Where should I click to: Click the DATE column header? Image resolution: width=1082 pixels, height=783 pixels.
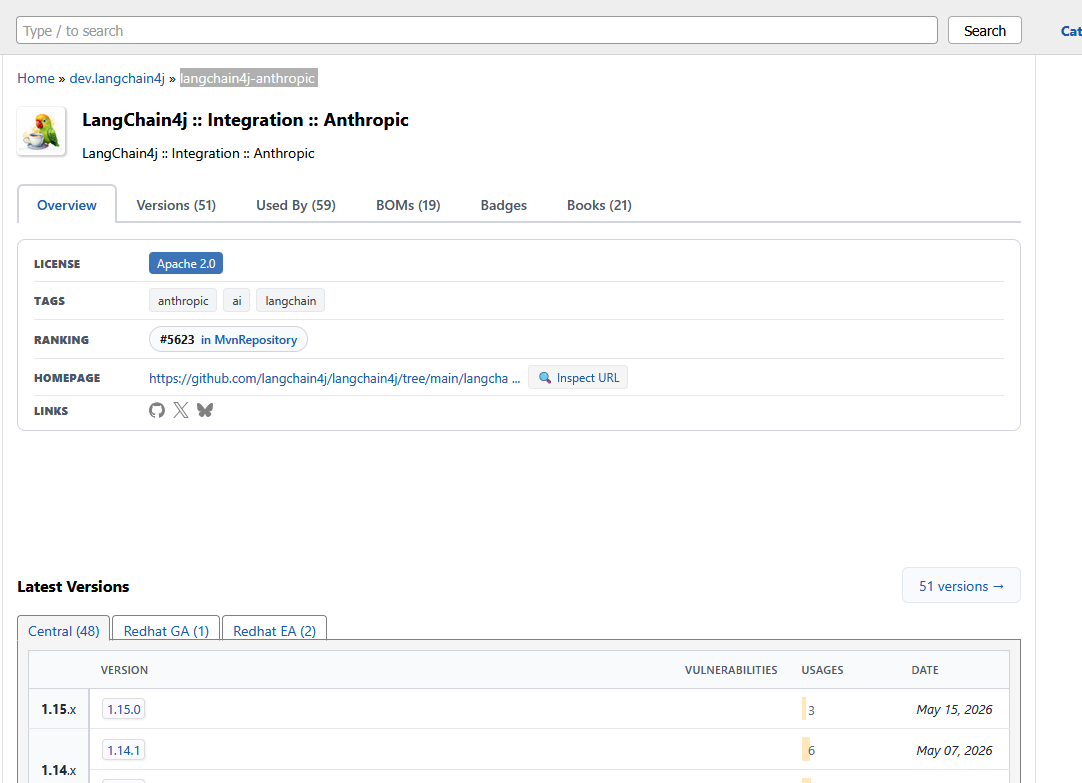(925, 670)
